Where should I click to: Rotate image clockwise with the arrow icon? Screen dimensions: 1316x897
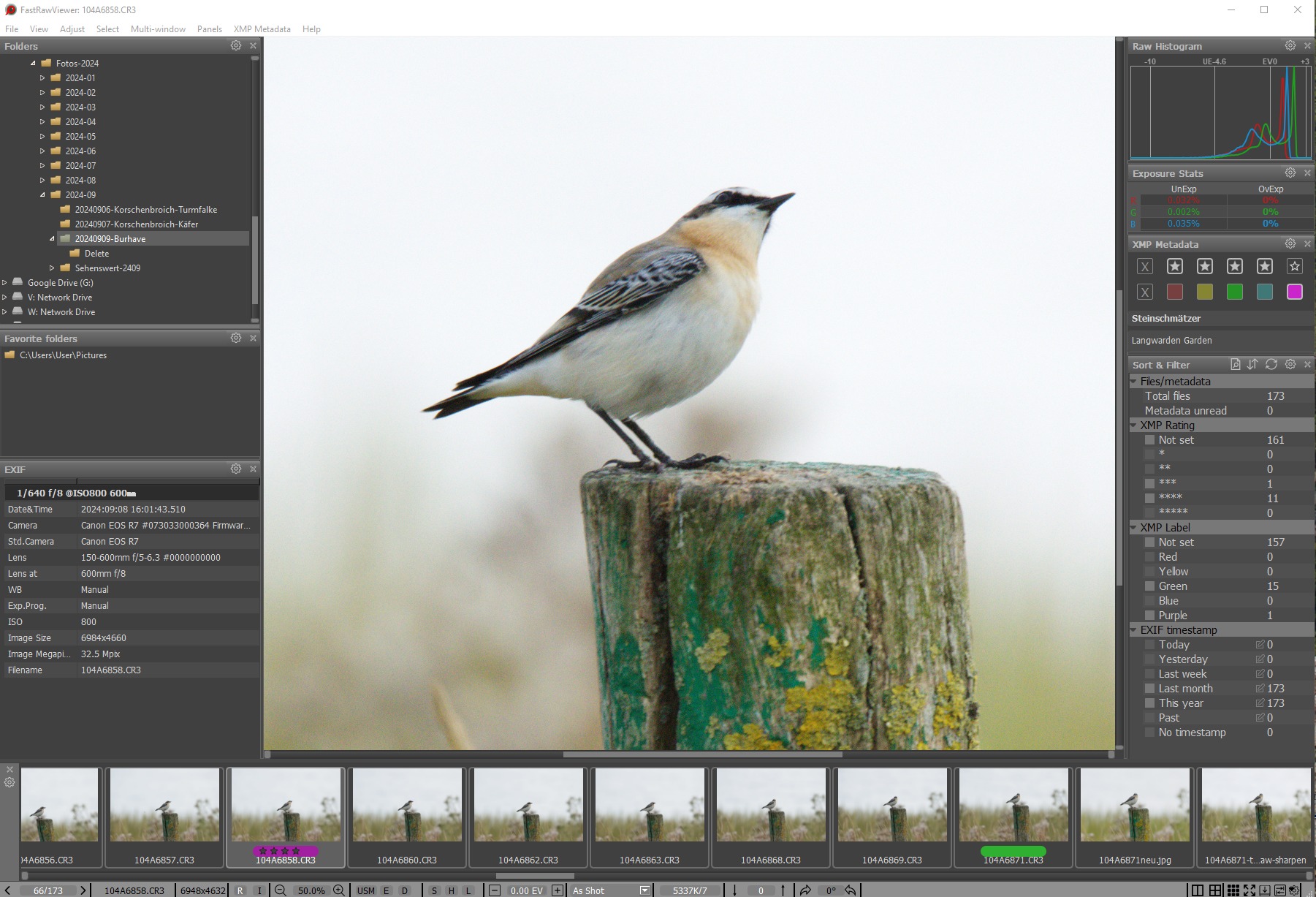(x=805, y=890)
